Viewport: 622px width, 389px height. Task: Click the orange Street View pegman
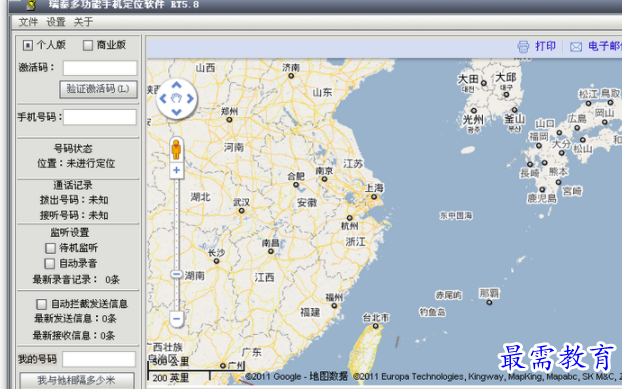pos(177,150)
